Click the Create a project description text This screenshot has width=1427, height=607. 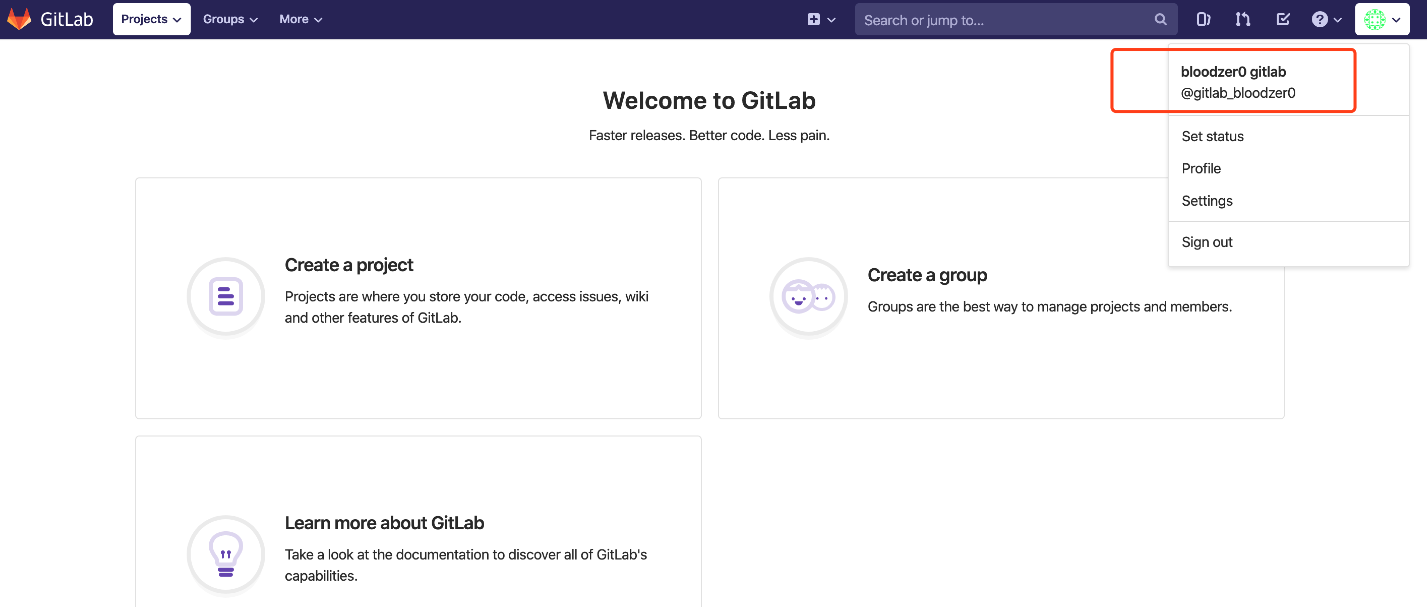(x=467, y=307)
